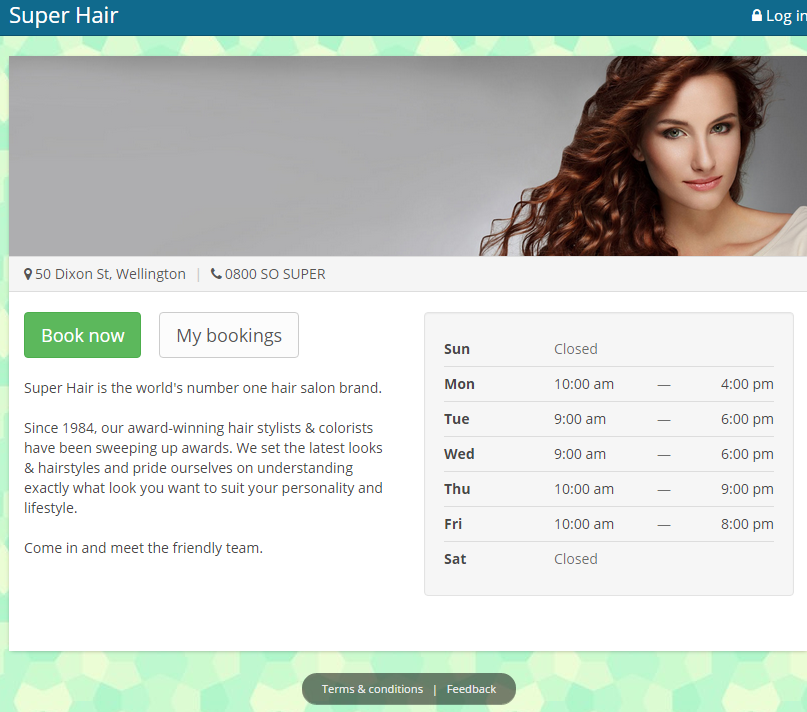Click the Sun row label
This screenshot has width=807, height=712.
click(457, 349)
